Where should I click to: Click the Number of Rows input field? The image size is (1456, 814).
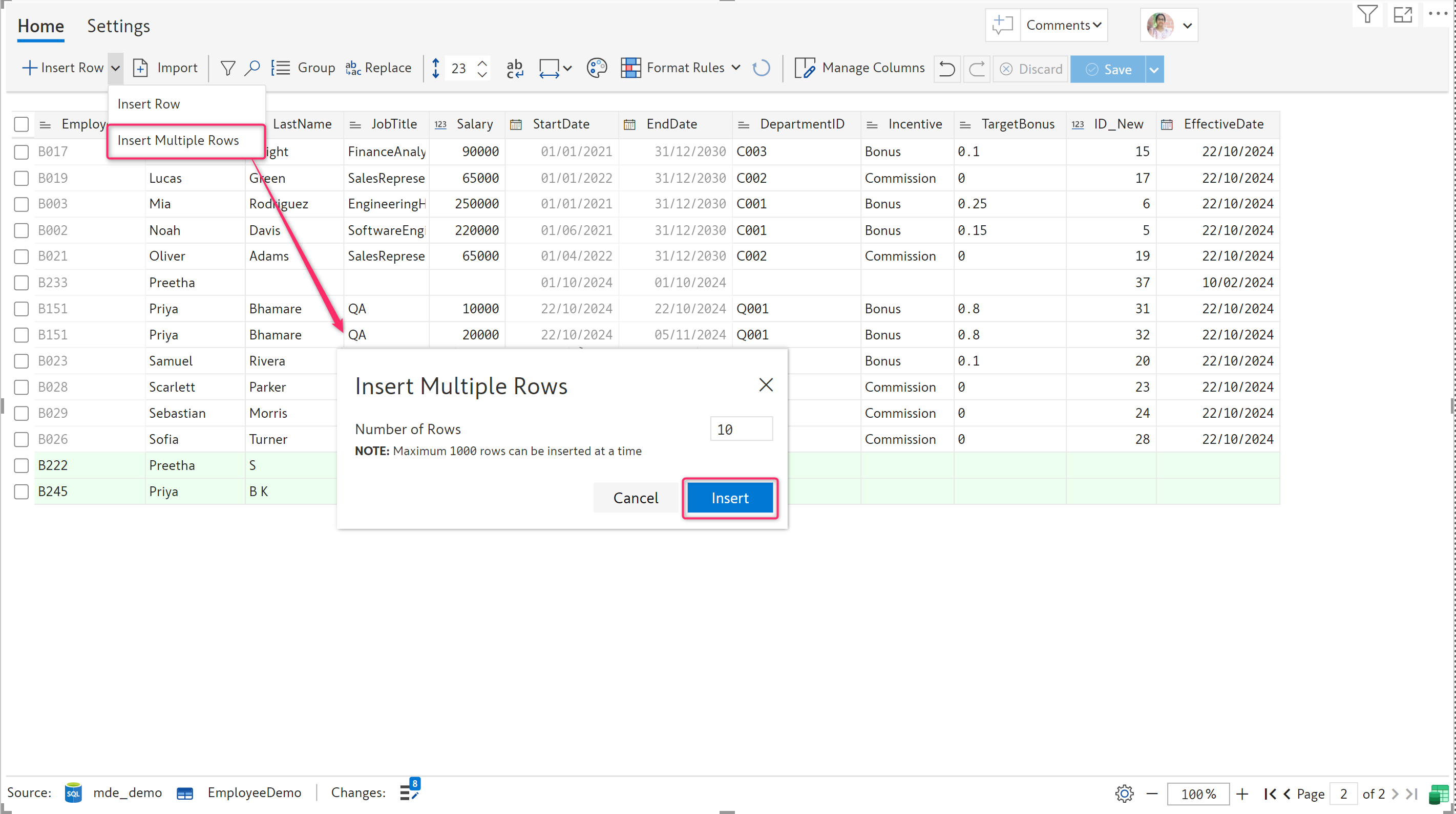741,430
